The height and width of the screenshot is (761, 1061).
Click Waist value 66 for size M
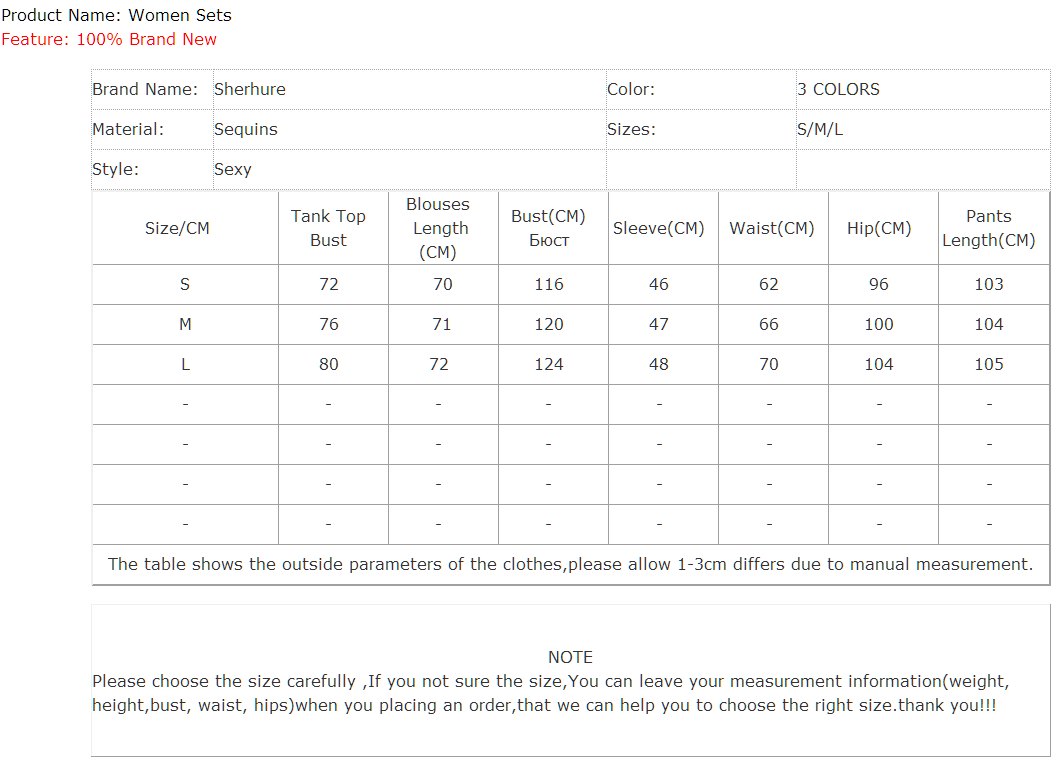click(x=769, y=325)
